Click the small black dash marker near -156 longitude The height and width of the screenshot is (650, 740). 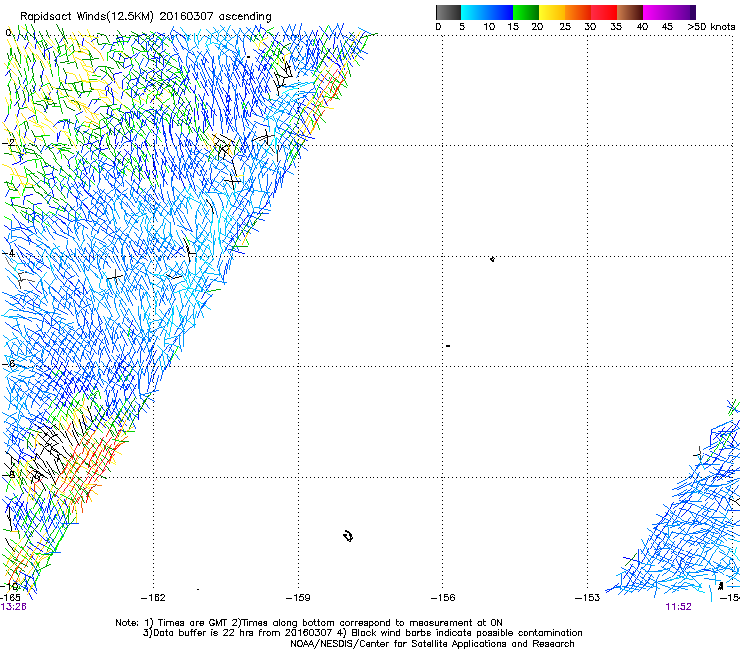(448, 346)
